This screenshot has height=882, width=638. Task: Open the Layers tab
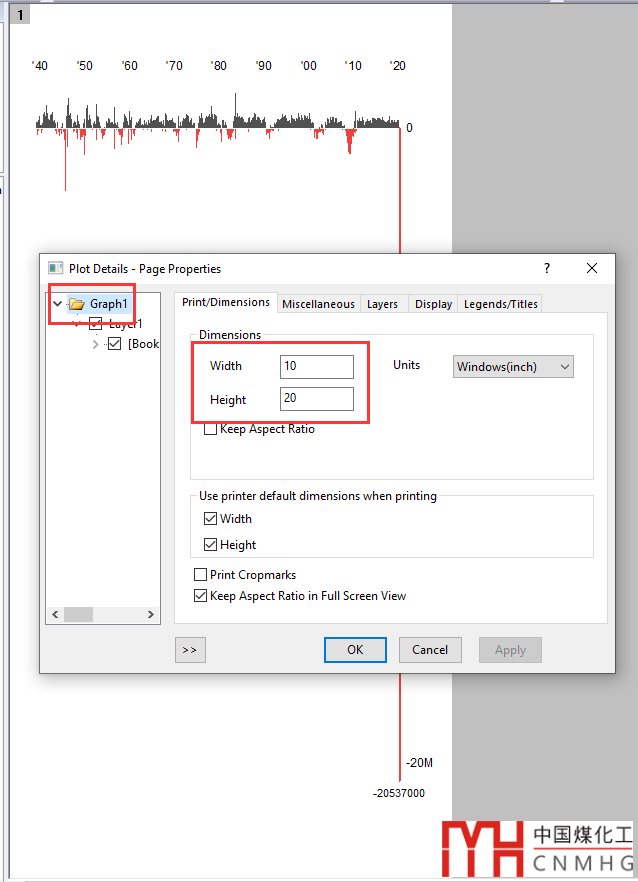pyautogui.click(x=383, y=304)
